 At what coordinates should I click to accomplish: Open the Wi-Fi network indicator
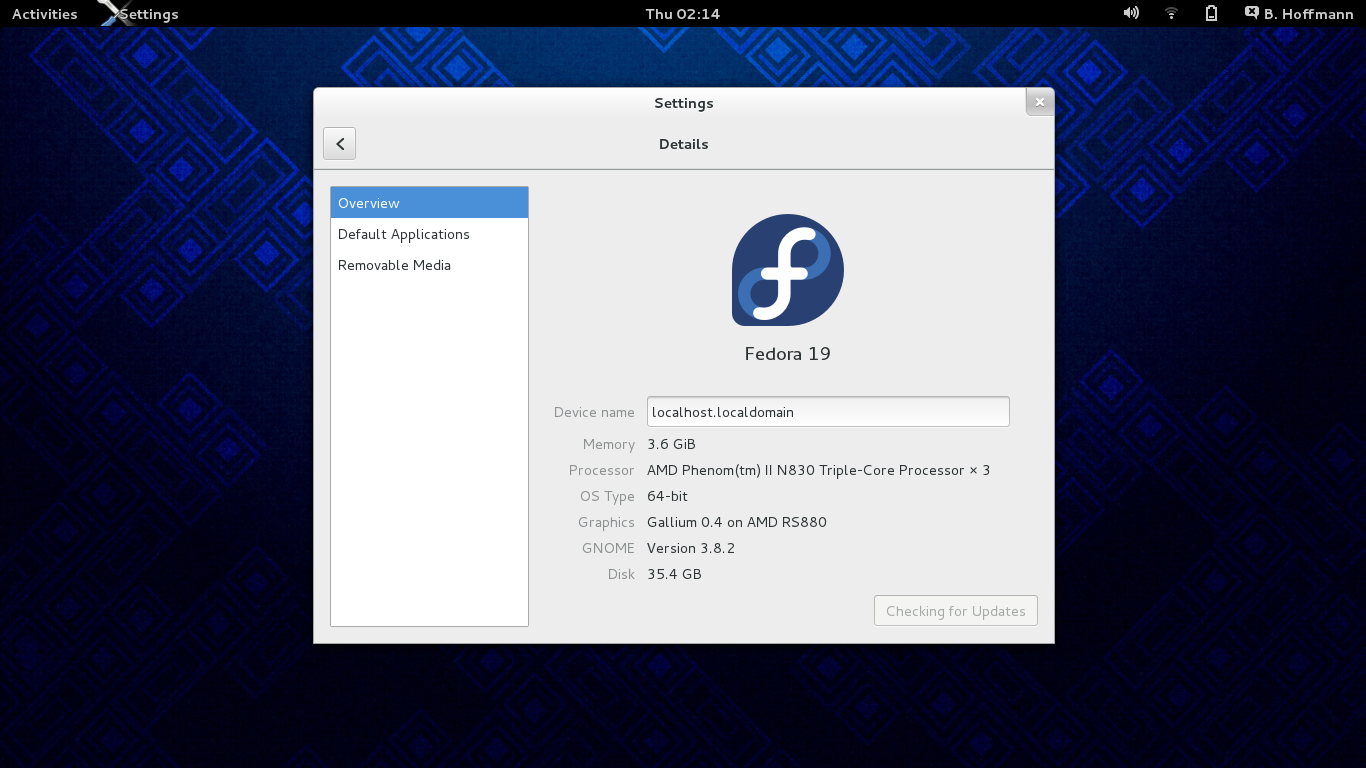click(x=1171, y=13)
